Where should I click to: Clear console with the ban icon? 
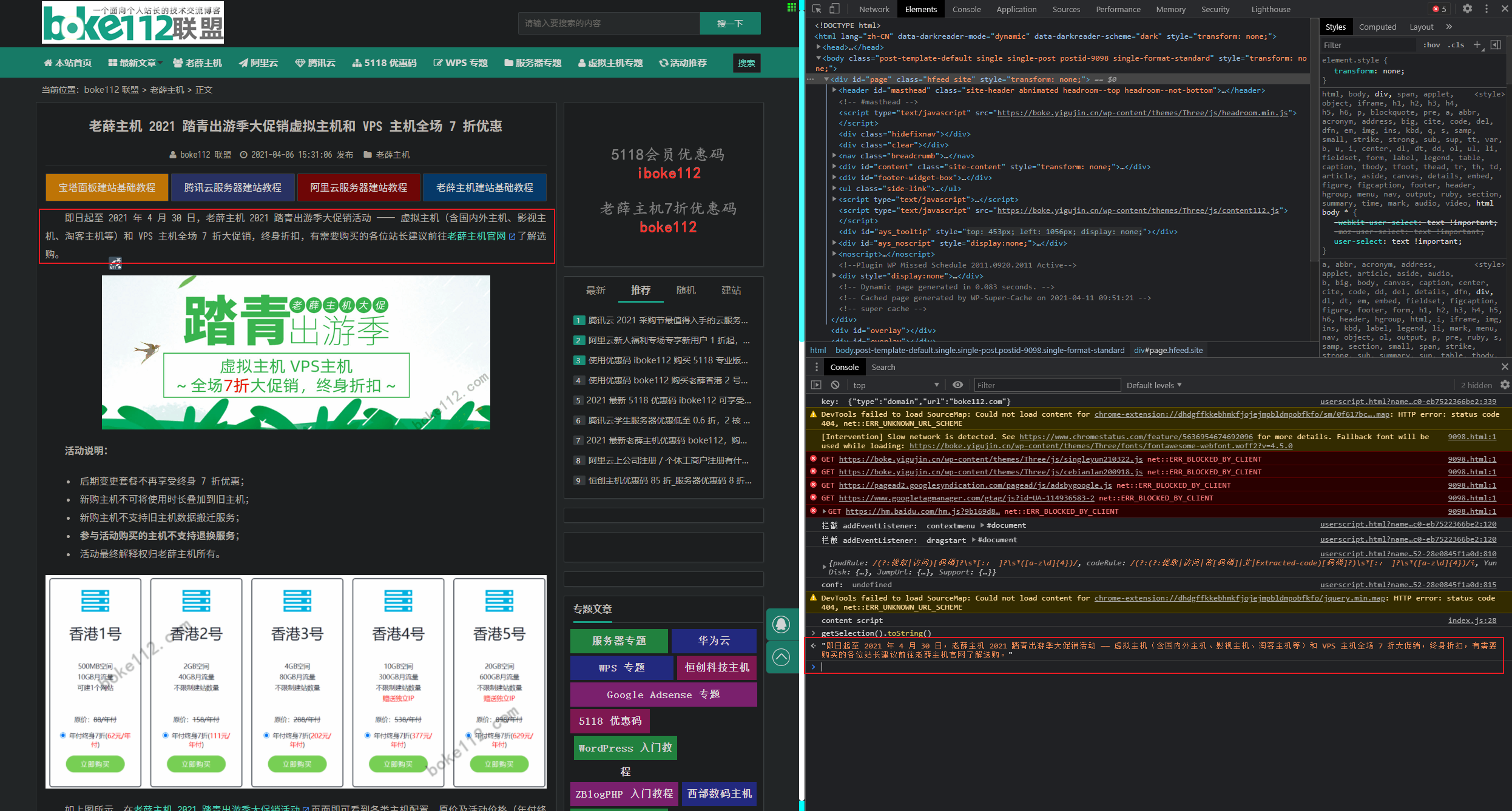pyautogui.click(x=835, y=385)
